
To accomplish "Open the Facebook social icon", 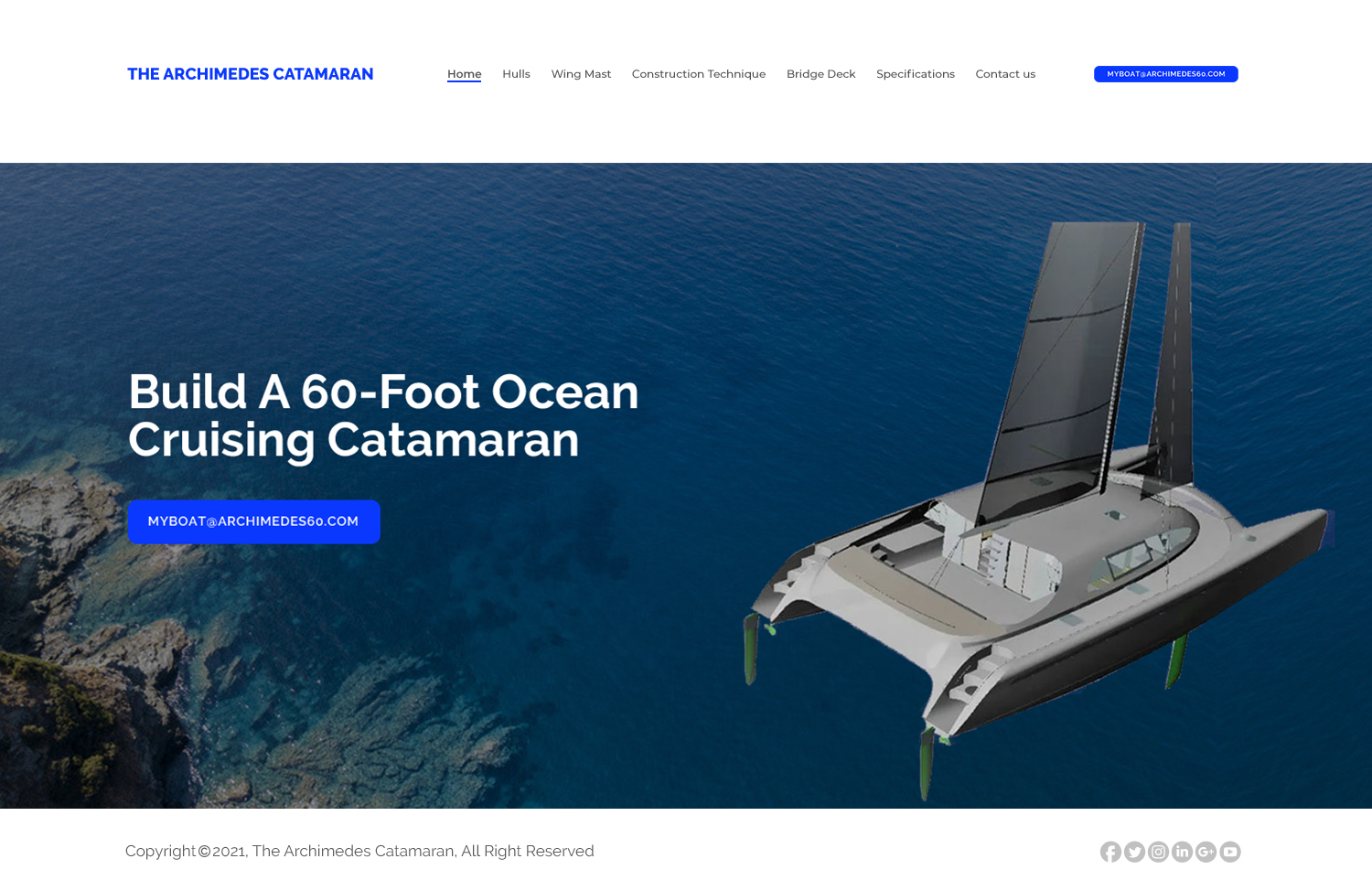I will coord(1110,852).
